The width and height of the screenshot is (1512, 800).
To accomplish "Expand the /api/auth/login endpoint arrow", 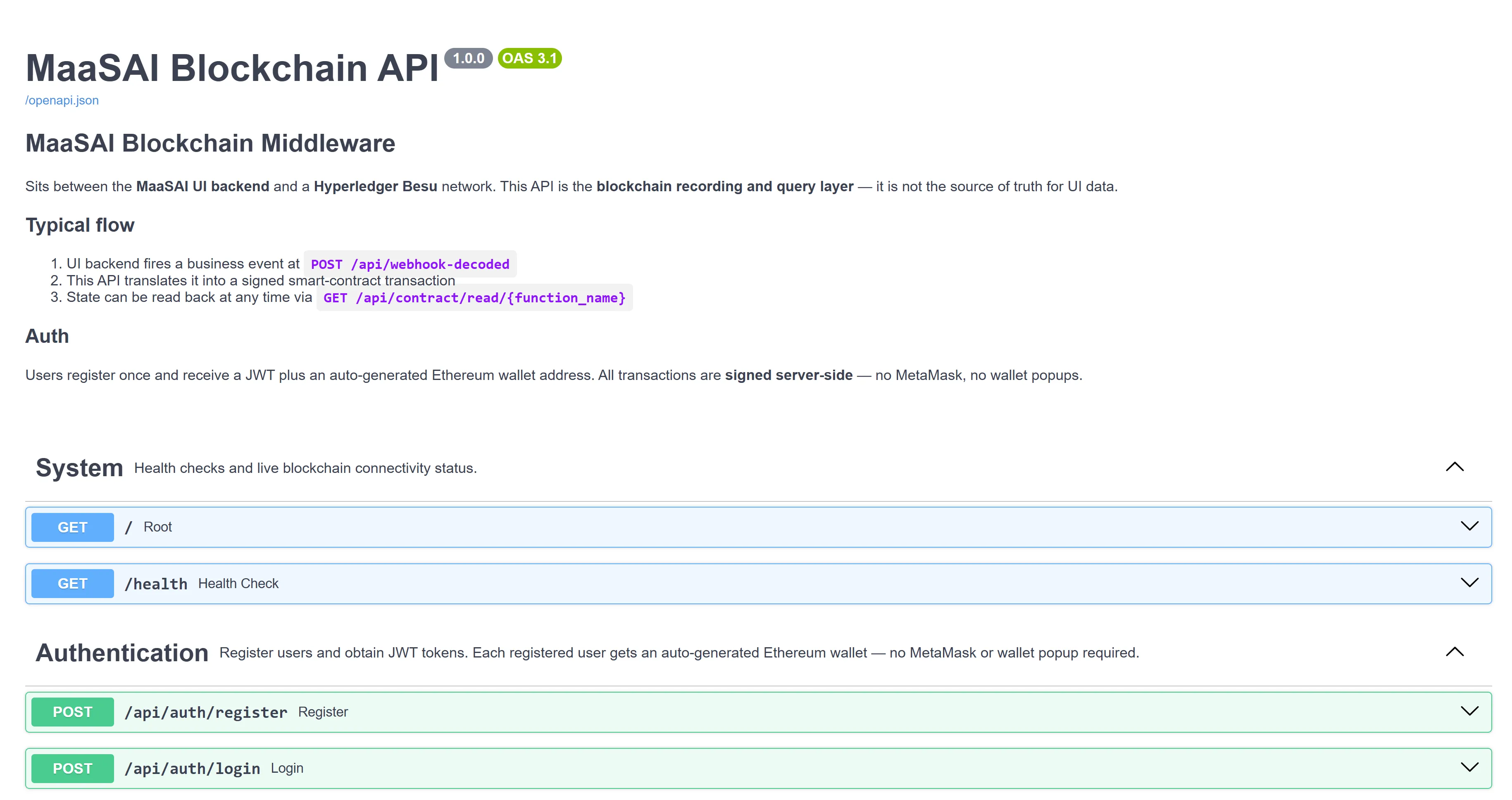I will (1469, 767).
